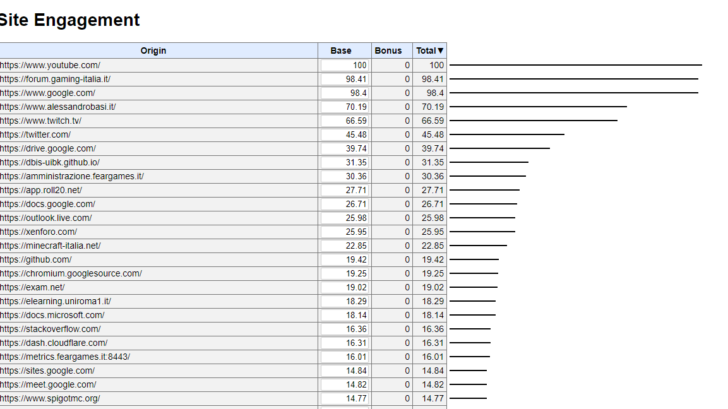
Task: Edit base score 19.42 for github.com
Action: [x=344, y=260]
